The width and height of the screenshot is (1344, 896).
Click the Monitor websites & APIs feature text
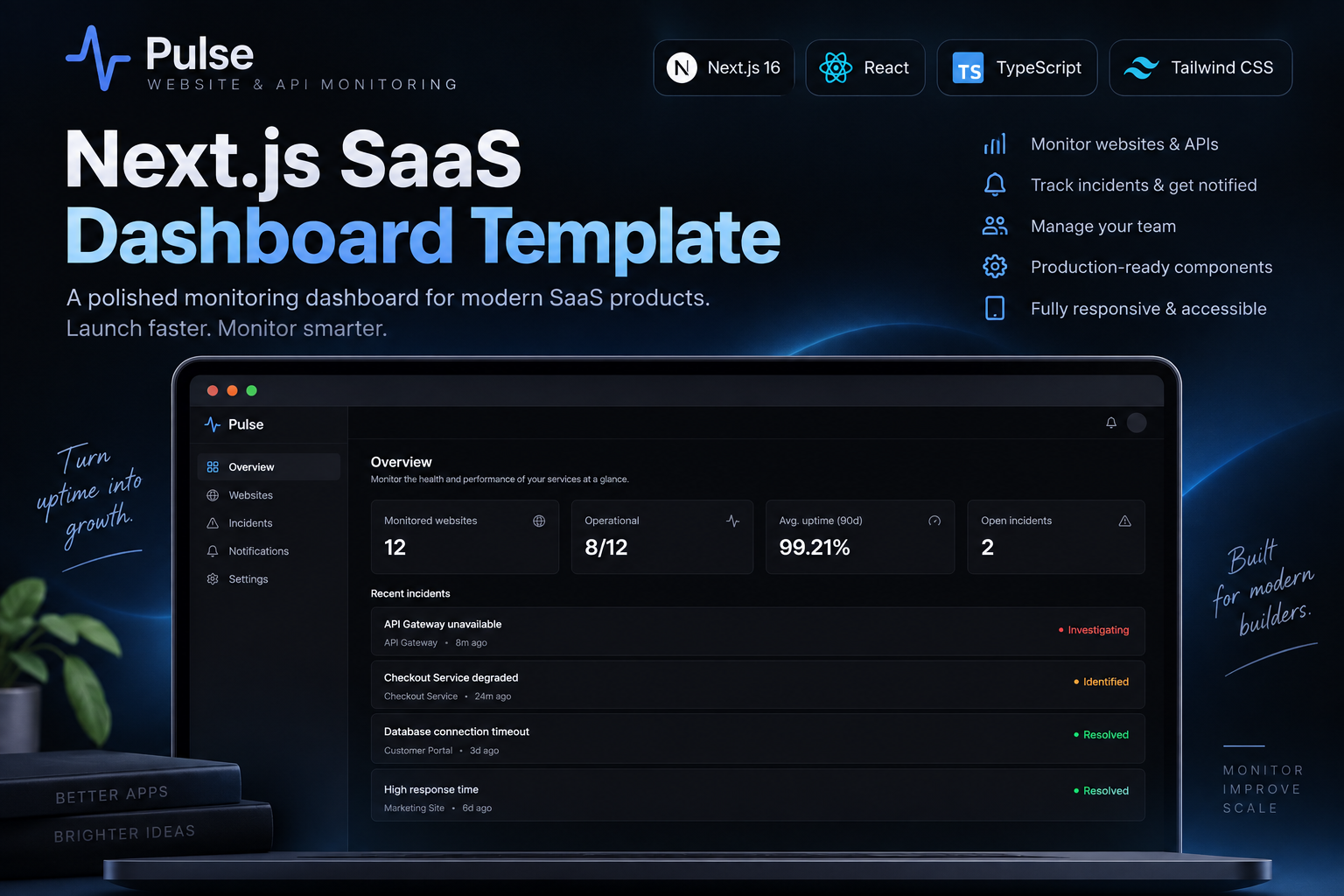click(x=1124, y=144)
